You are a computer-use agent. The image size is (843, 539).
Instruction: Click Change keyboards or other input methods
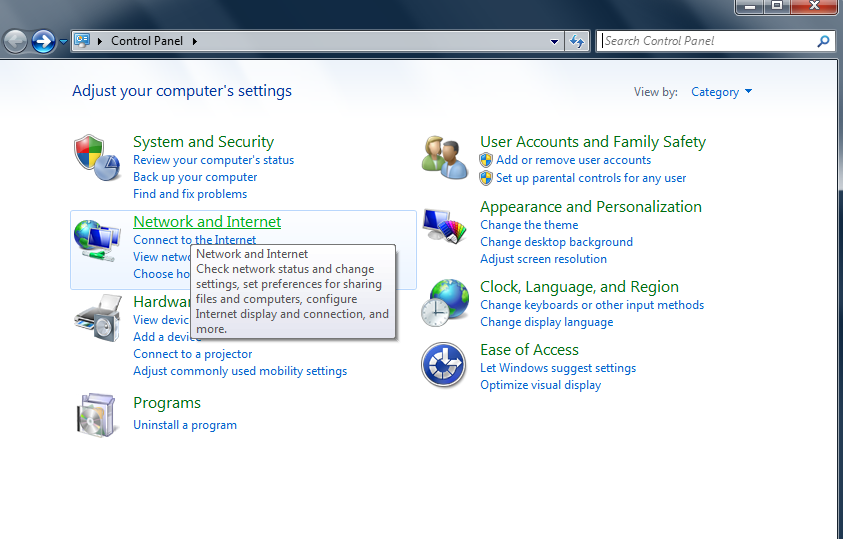click(591, 305)
